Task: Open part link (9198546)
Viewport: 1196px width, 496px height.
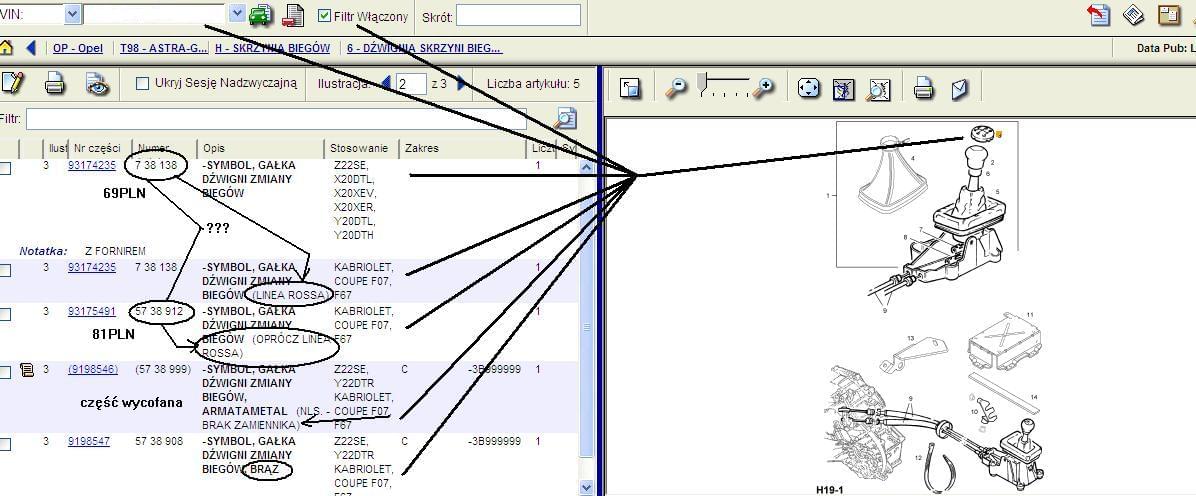Action: coord(93,369)
